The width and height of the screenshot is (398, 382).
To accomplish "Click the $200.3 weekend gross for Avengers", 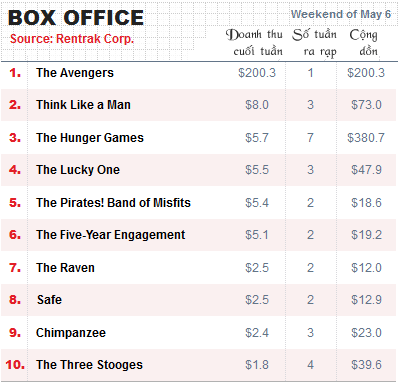I will (x=257, y=73).
